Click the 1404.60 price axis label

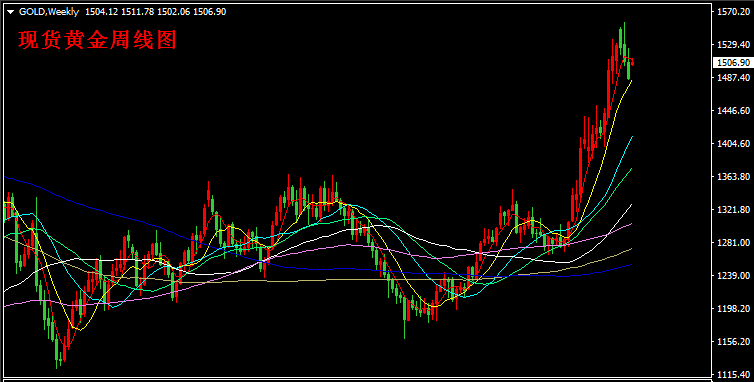(x=734, y=143)
